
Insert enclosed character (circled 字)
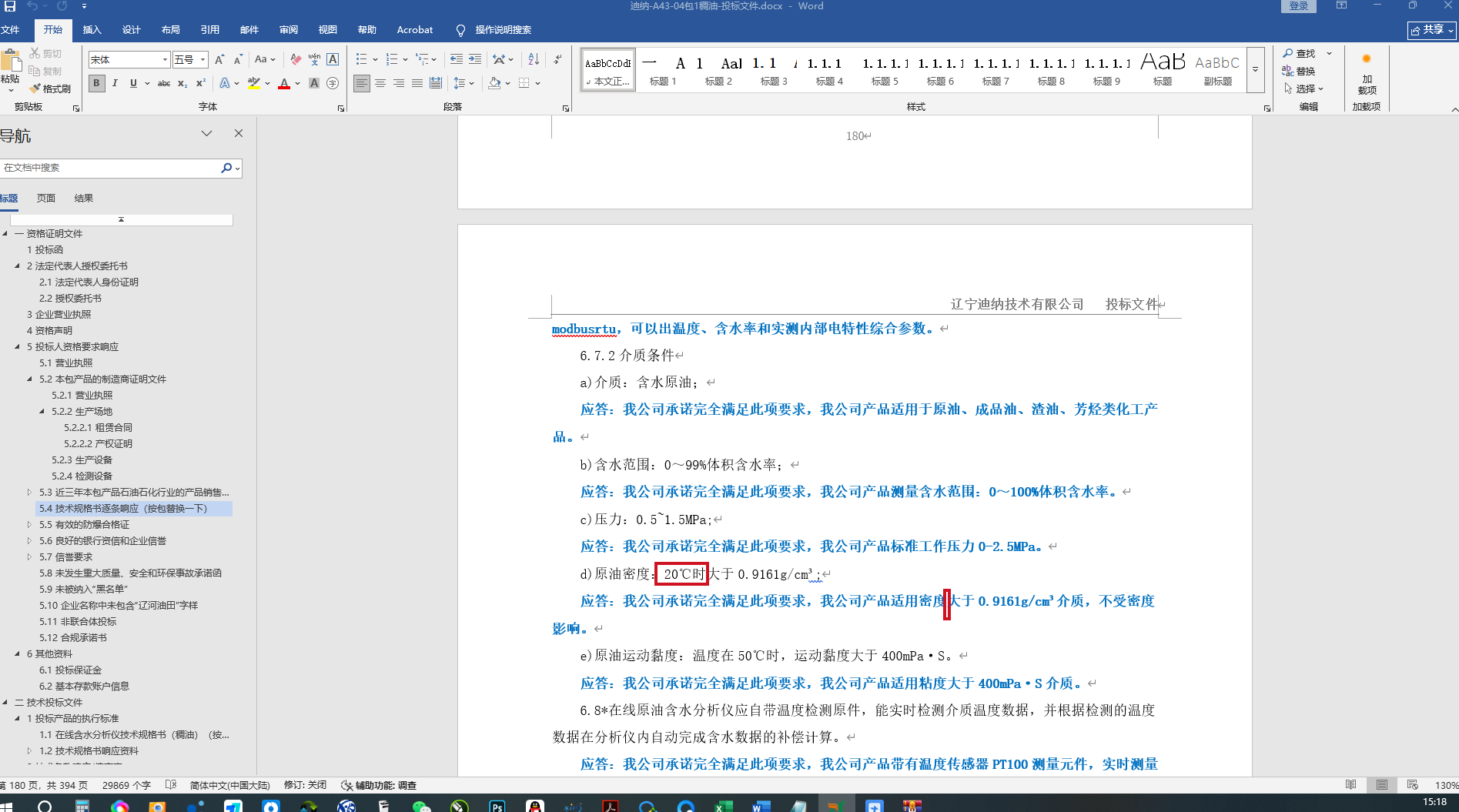point(333,83)
